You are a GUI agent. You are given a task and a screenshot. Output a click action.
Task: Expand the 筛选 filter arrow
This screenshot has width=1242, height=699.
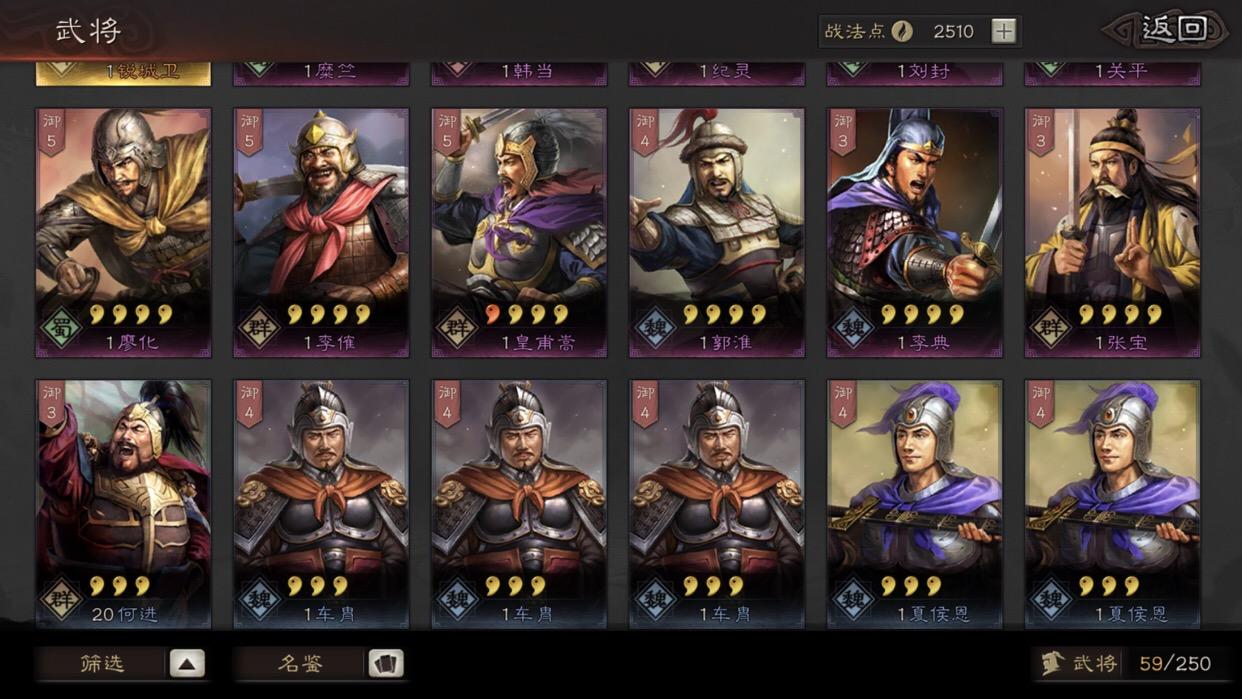[x=187, y=663]
